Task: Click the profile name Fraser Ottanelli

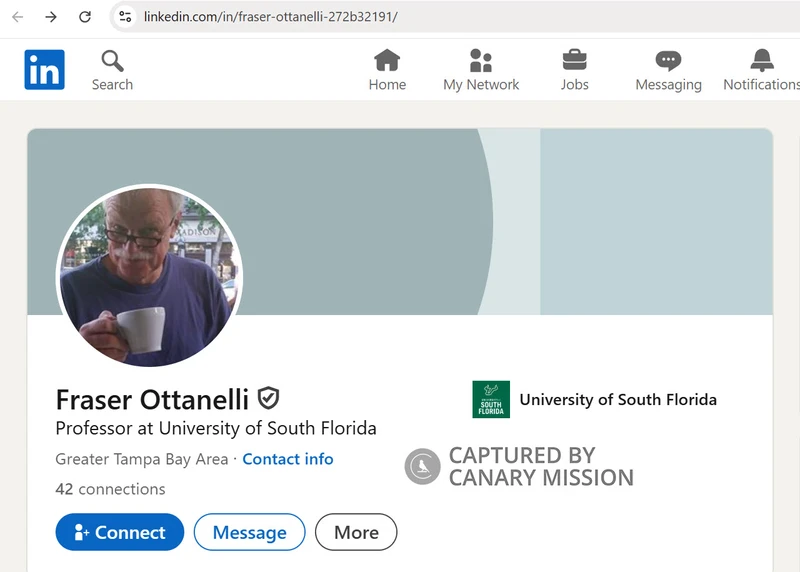Action: click(x=152, y=400)
